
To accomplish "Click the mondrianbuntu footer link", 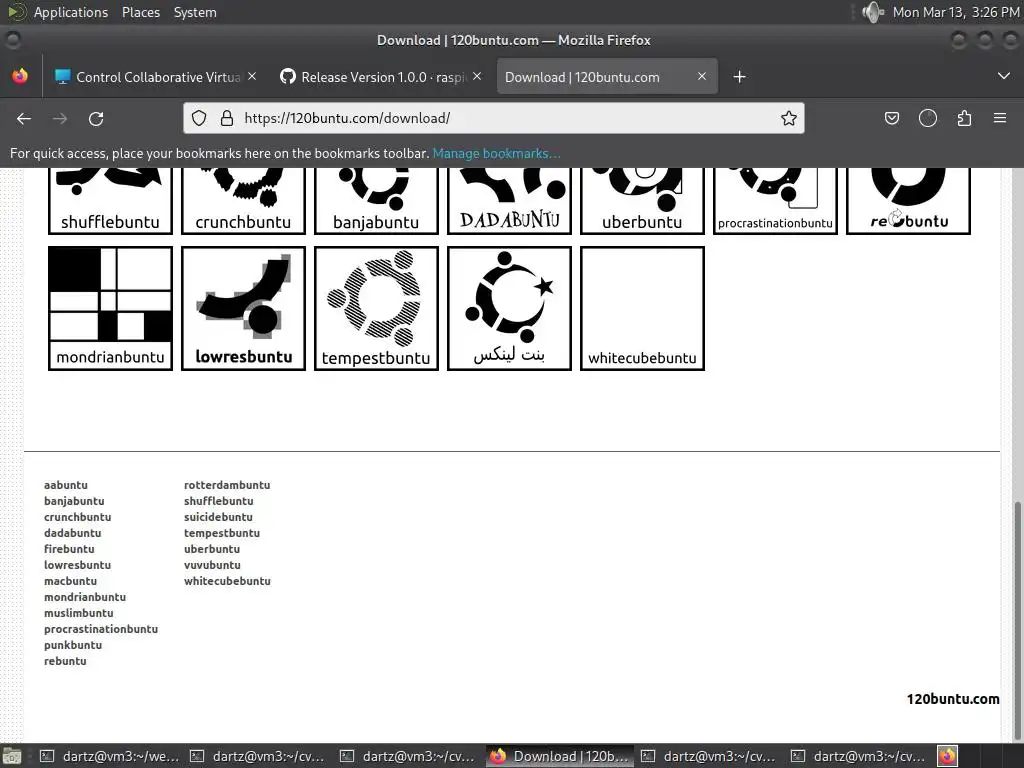I will (85, 597).
